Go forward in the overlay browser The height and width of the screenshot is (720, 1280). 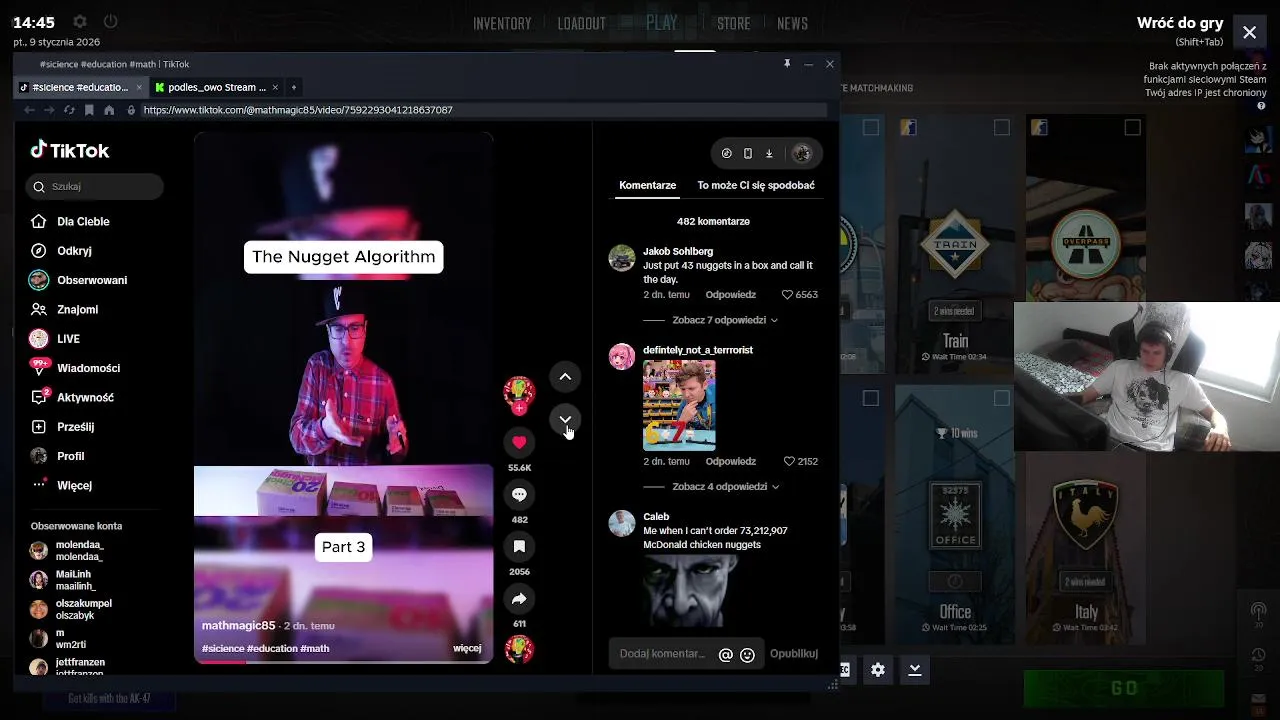tap(49, 110)
